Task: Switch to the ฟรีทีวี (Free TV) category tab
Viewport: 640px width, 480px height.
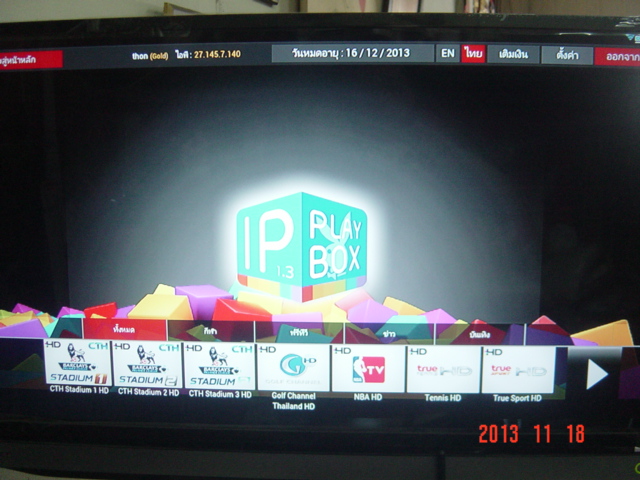Action: (300, 333)
